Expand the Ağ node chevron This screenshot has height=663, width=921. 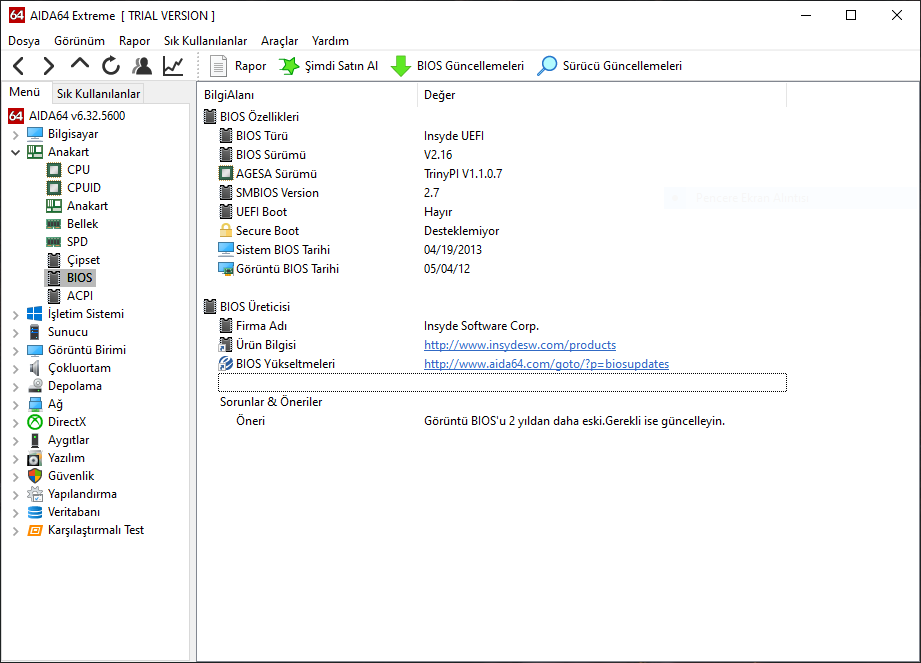[15, 405]
